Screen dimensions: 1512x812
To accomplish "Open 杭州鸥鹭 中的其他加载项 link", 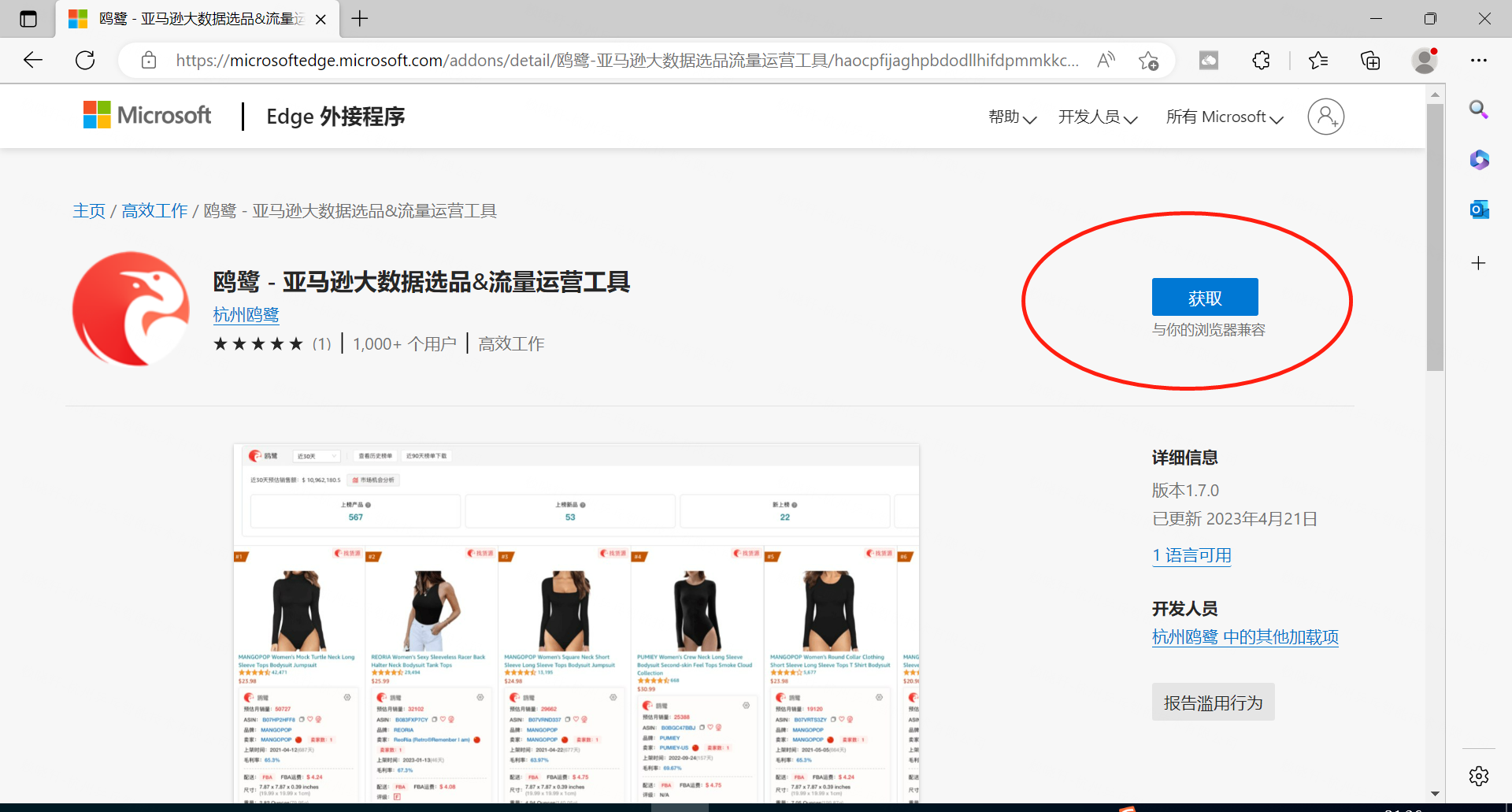I will coord(1245,637).
